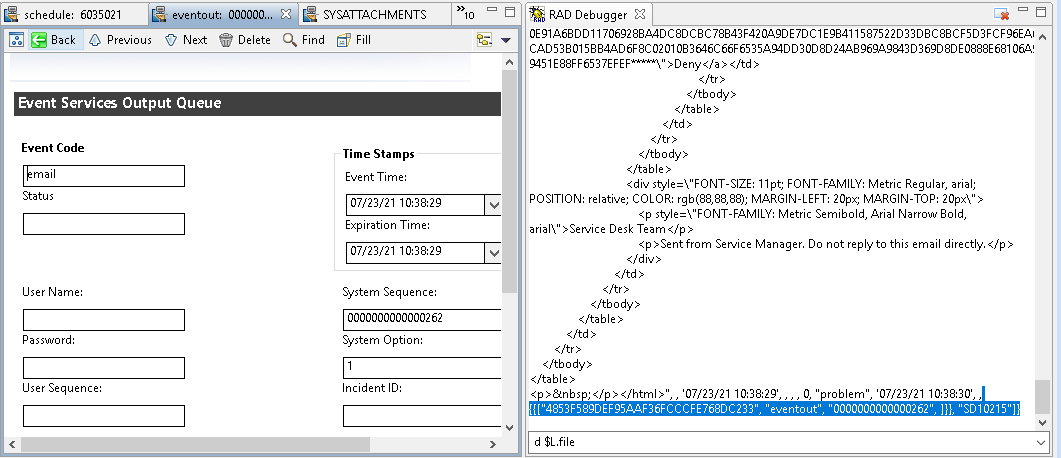Click the Event Code input field
The width and height of the screenshot is (1061, 458).
coord(104,175)
